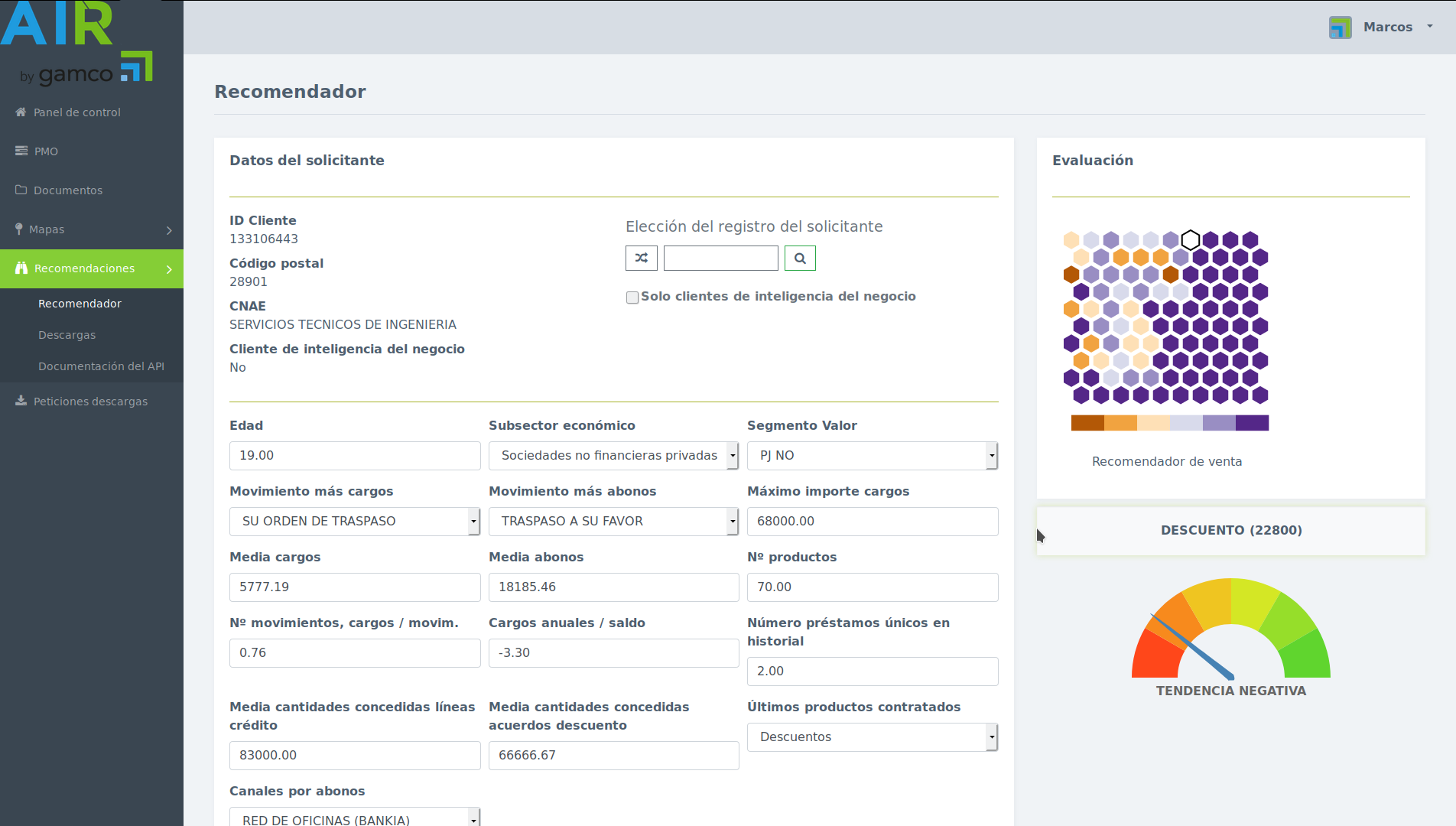Click the PMO list icon
The image size is (1456, 826).
(21, 151)
